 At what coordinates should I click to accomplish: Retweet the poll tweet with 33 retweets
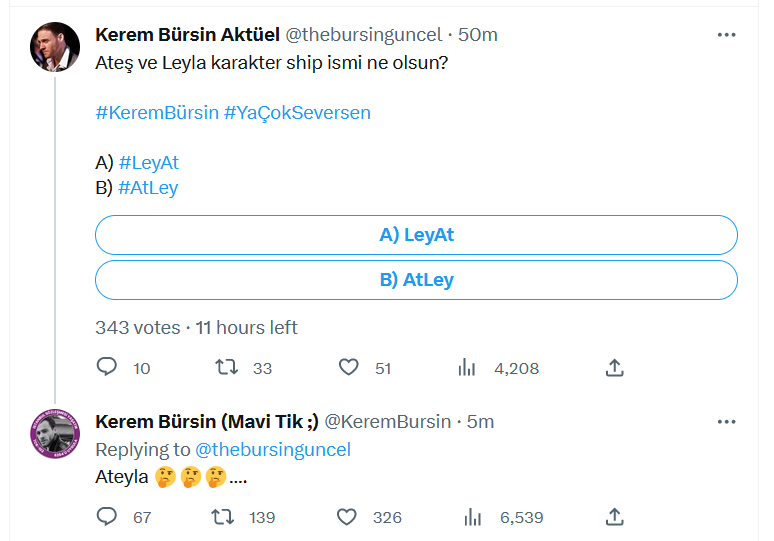(x=227, y=368)
